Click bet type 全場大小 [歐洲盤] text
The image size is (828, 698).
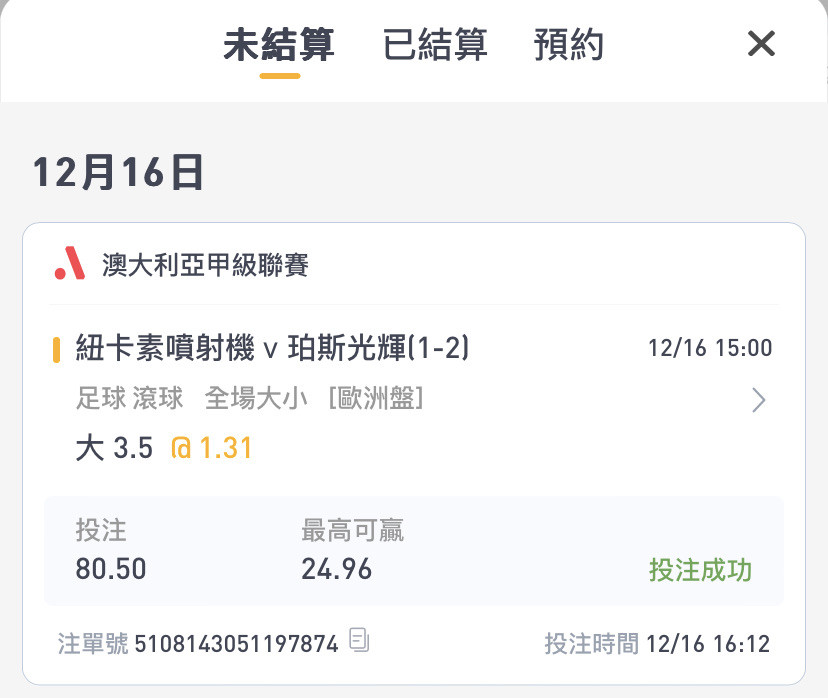coord(314,398)
